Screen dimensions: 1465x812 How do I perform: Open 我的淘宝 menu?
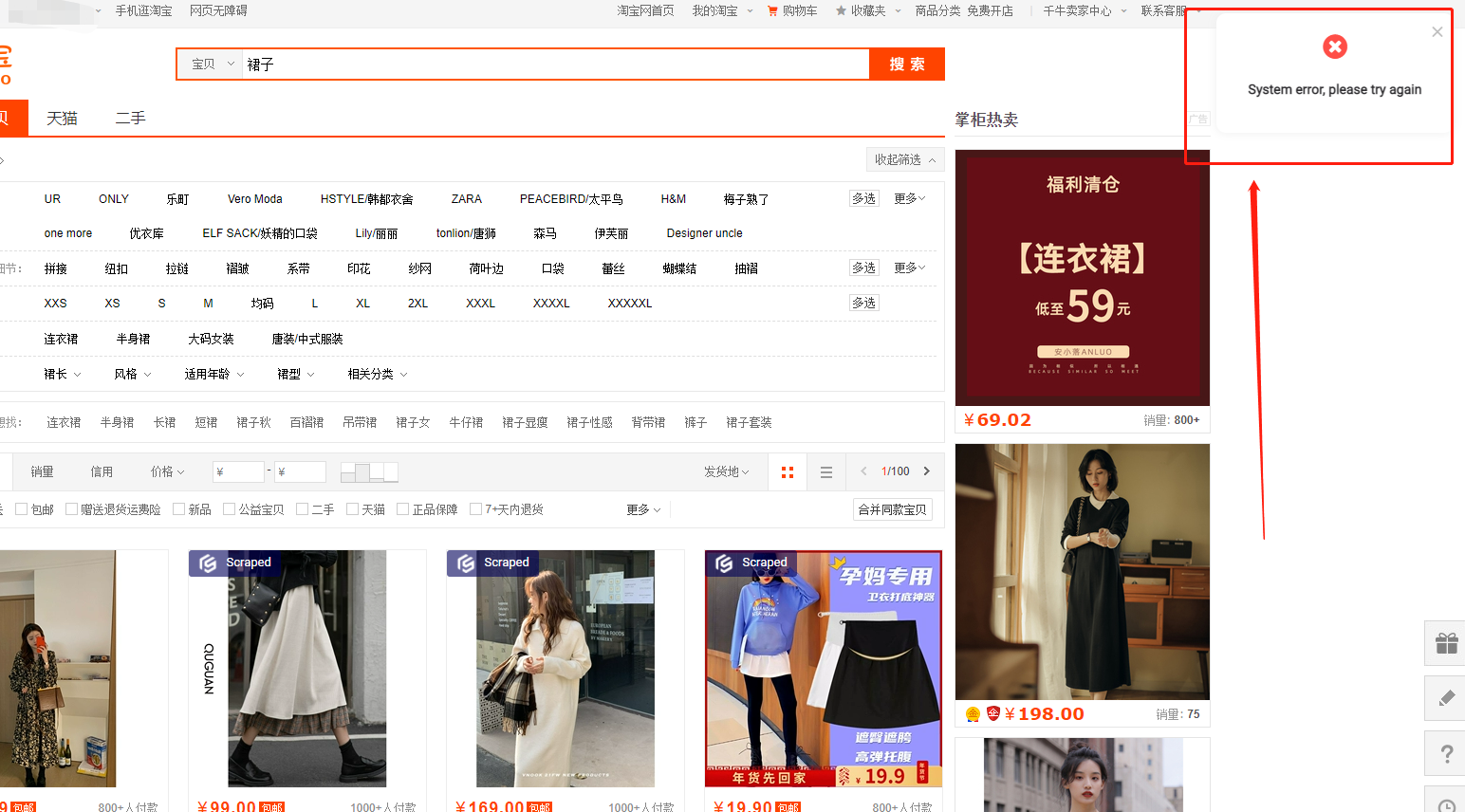715,10
